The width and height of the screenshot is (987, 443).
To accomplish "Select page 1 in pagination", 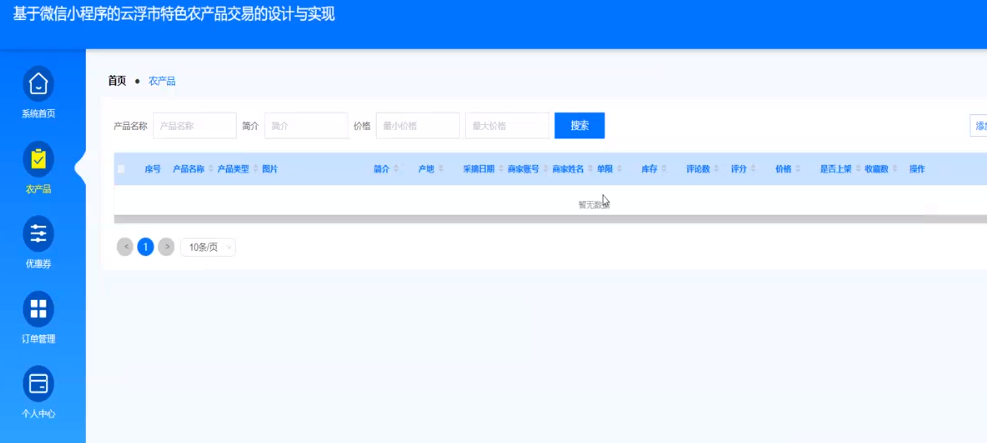I will coord(145,247).
